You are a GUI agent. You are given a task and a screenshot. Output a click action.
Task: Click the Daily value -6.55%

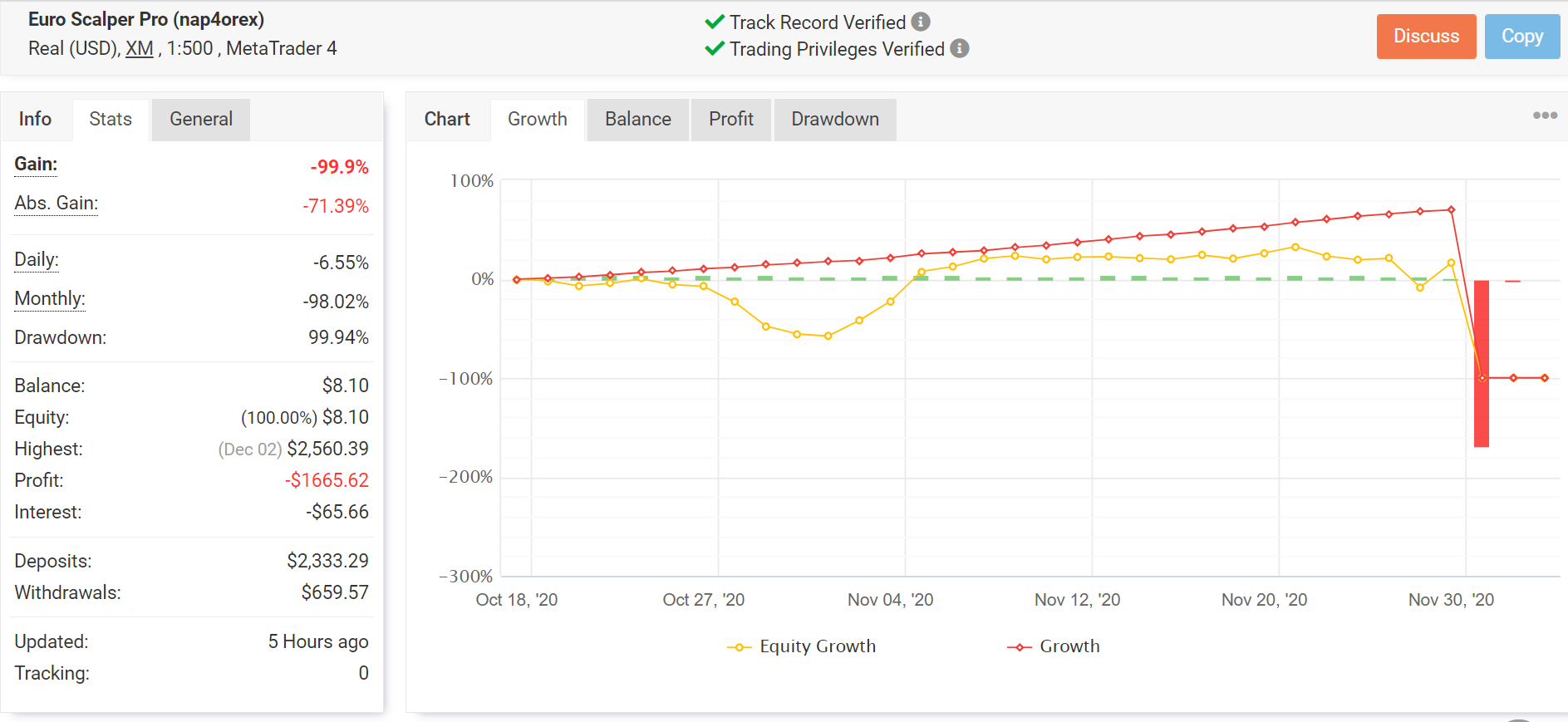(x=341, y=263)
